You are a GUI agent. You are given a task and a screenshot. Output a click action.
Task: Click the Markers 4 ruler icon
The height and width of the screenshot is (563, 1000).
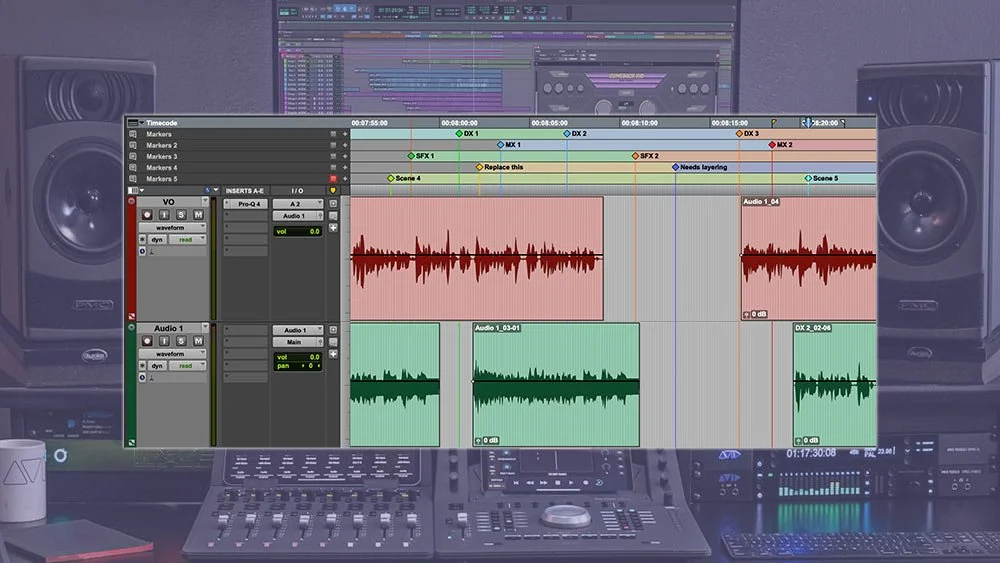(133, 168)
